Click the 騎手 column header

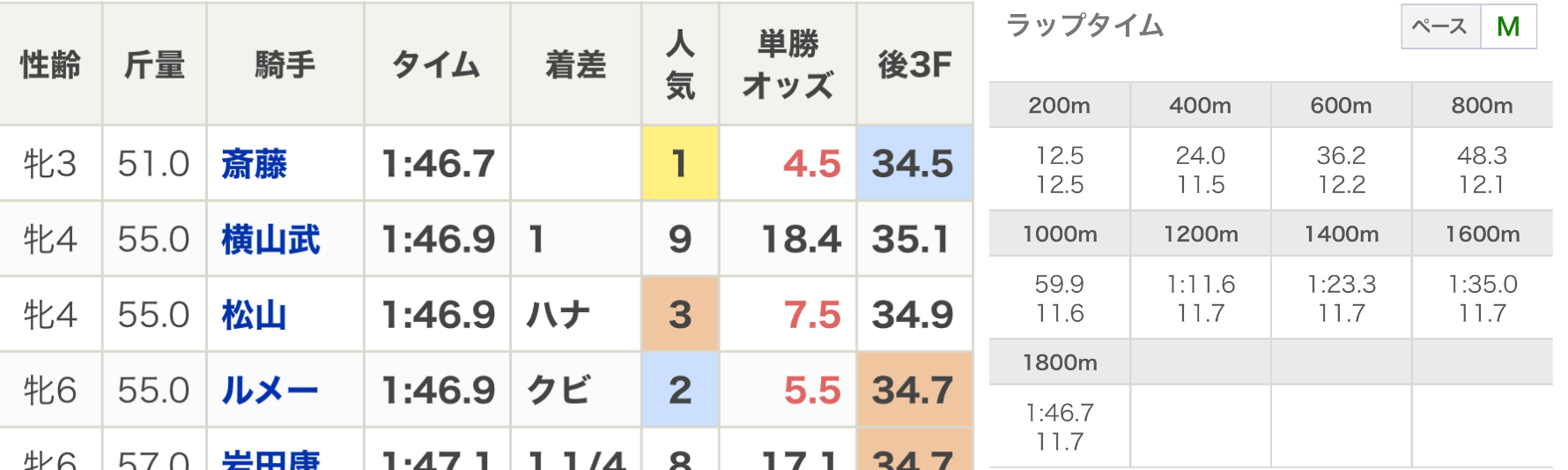click(x=285, y=64)
